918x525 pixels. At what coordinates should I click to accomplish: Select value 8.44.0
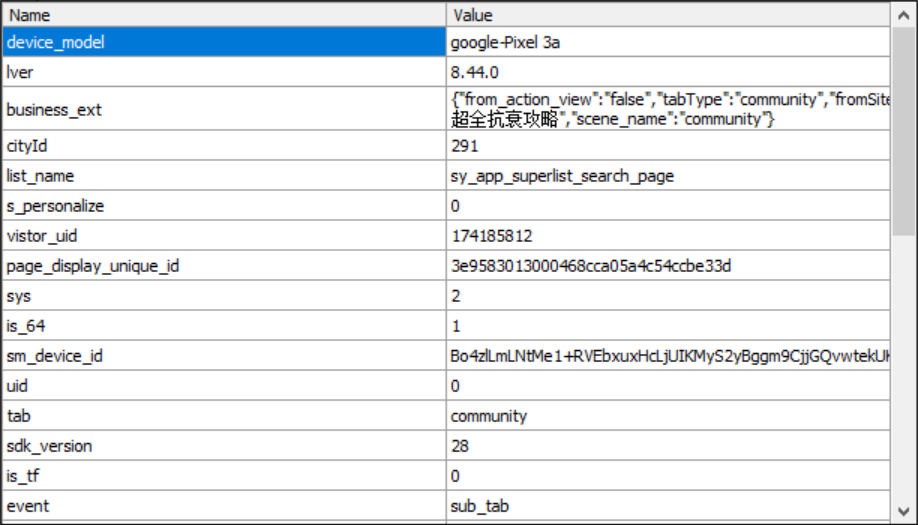(x=668, y=72)
